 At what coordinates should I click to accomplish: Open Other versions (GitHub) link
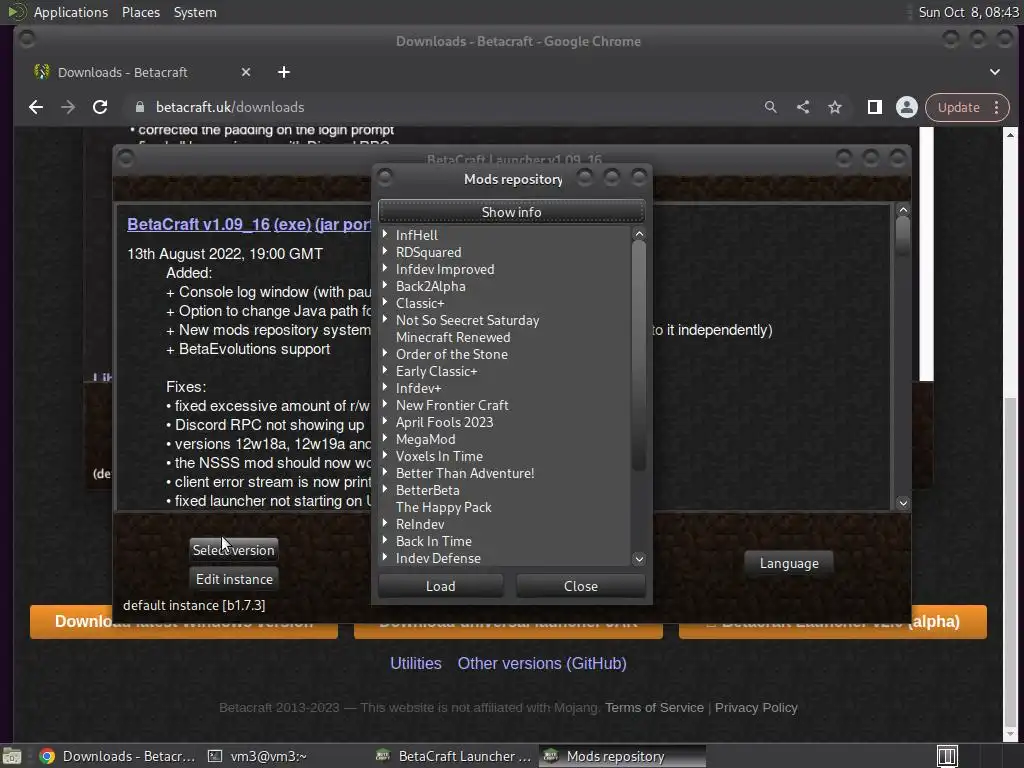pos(542,664)
